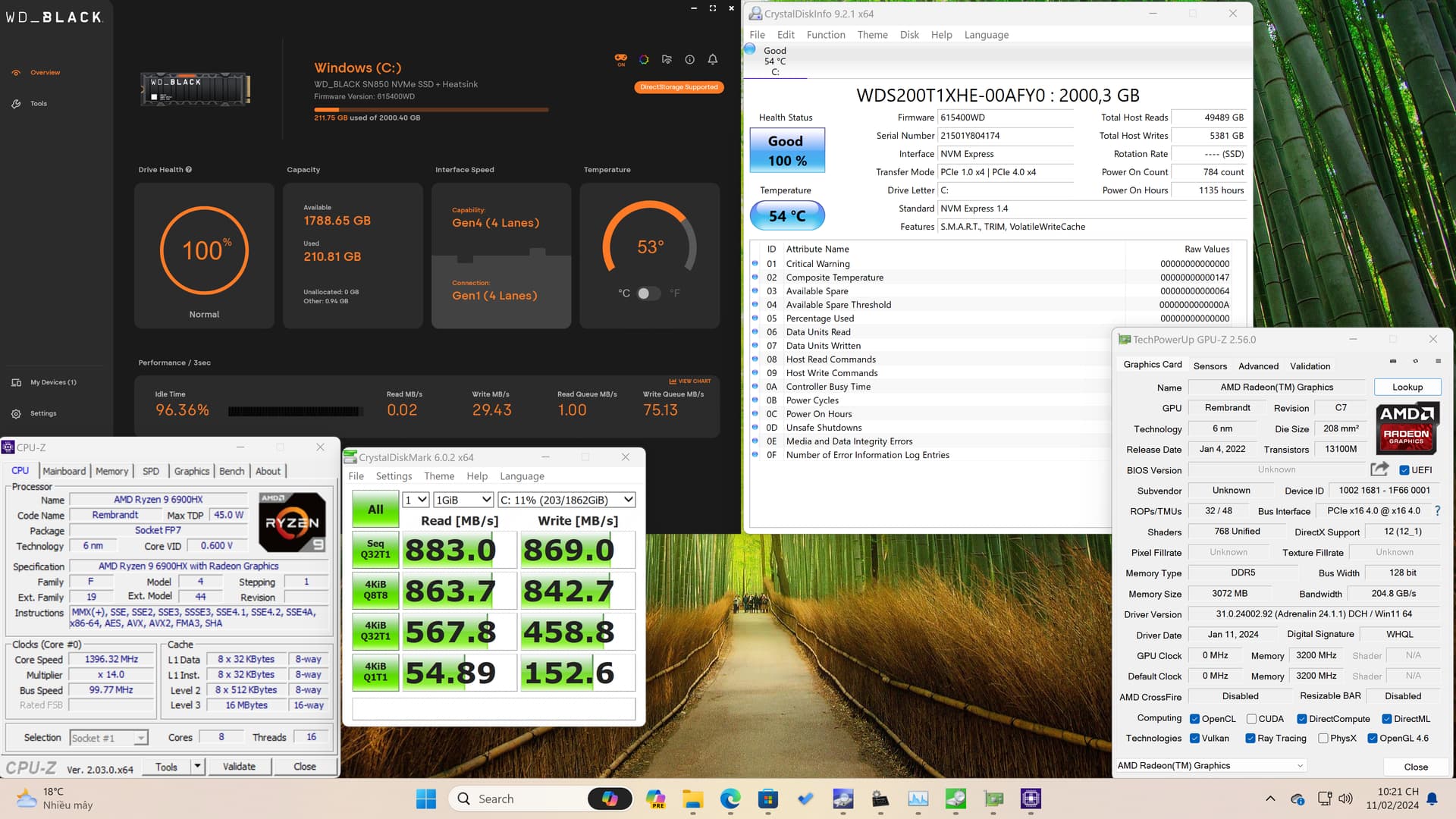The height and width of the screenshot is (819, 1456).
Task: Switch to CrystalDiskMark green taskbar icon
Action: [x=955, y=799]
